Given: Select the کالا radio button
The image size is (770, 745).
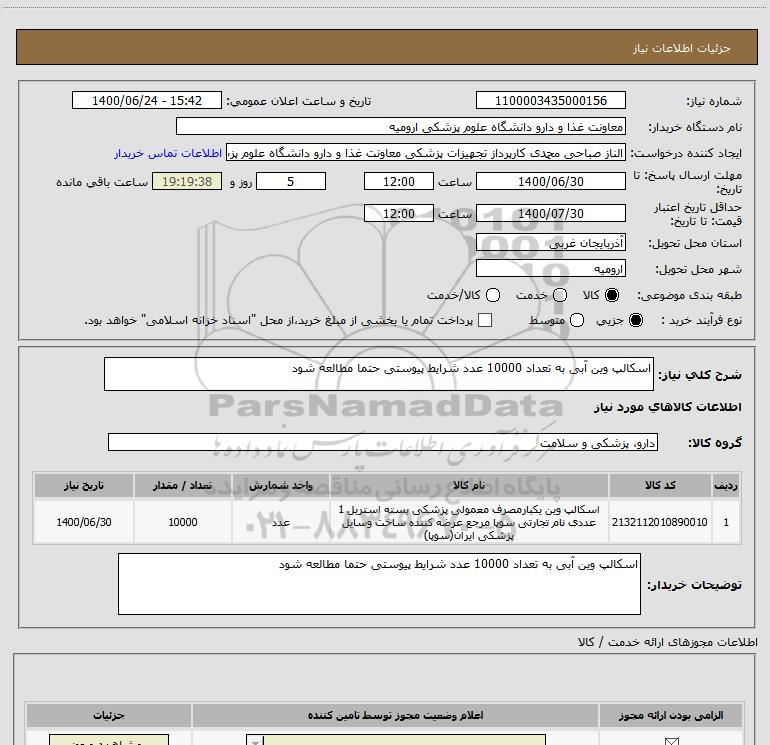Looking at the screenshot, I should pyautogui.click(x=614, y=295).
